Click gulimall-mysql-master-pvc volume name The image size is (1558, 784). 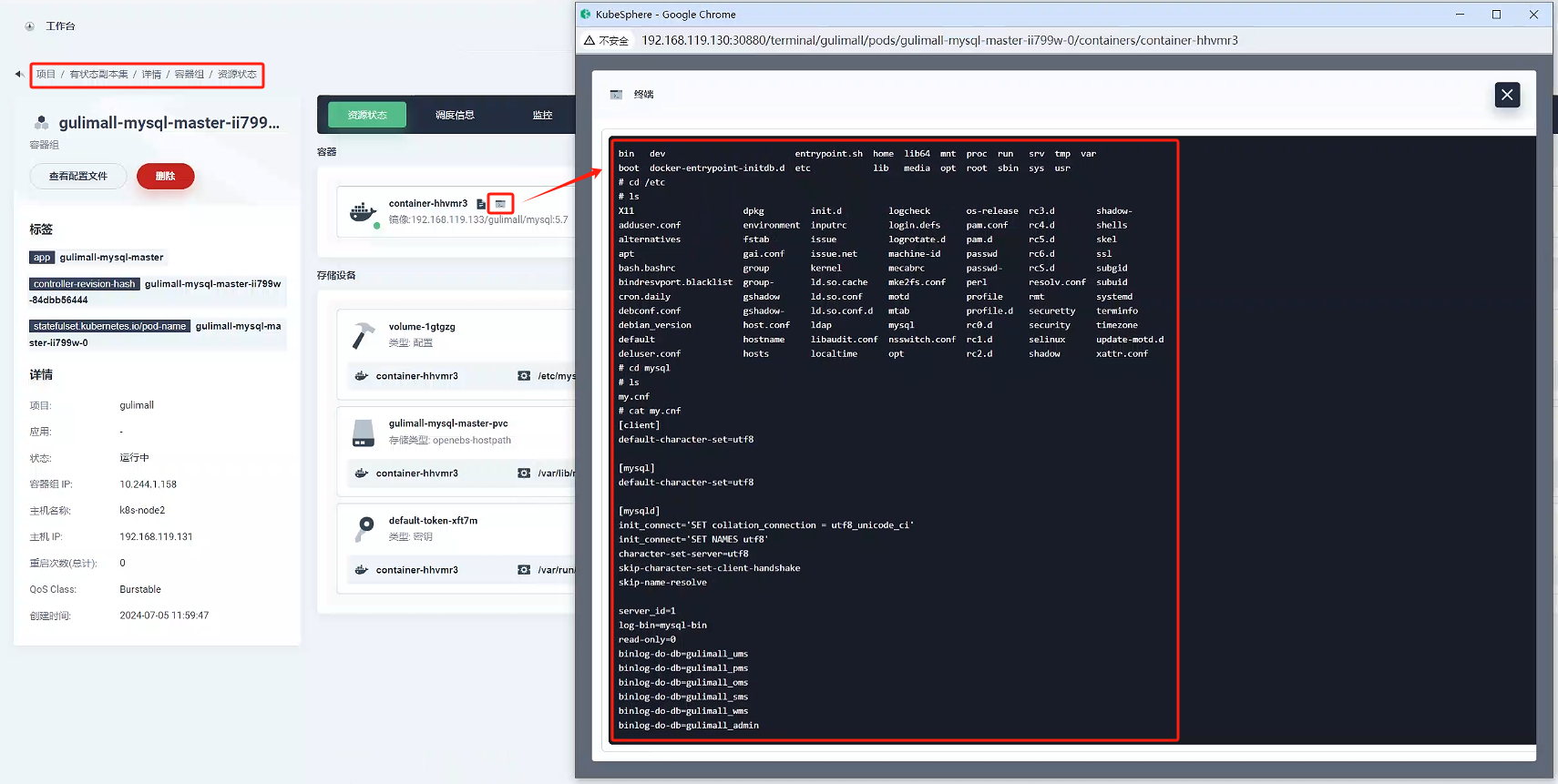[448, 423]
